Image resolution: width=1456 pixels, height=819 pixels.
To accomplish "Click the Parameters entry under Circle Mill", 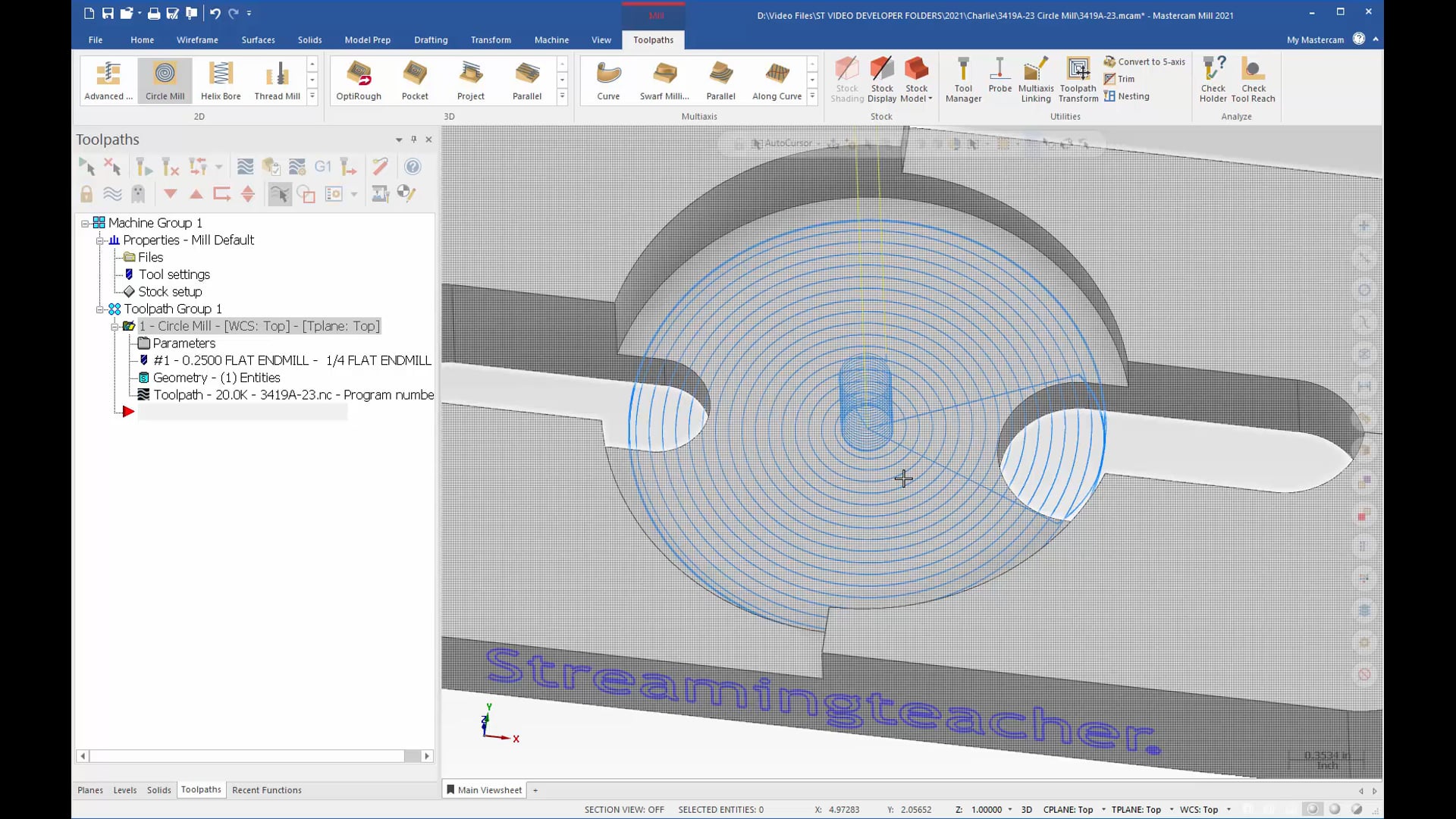I will tap(184, 343).
